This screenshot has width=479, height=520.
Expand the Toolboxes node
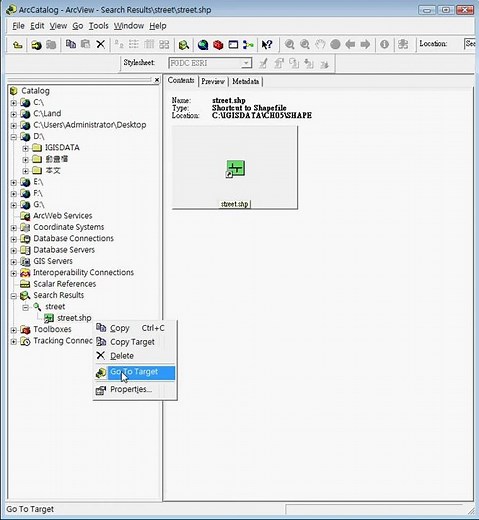[14, 330]
